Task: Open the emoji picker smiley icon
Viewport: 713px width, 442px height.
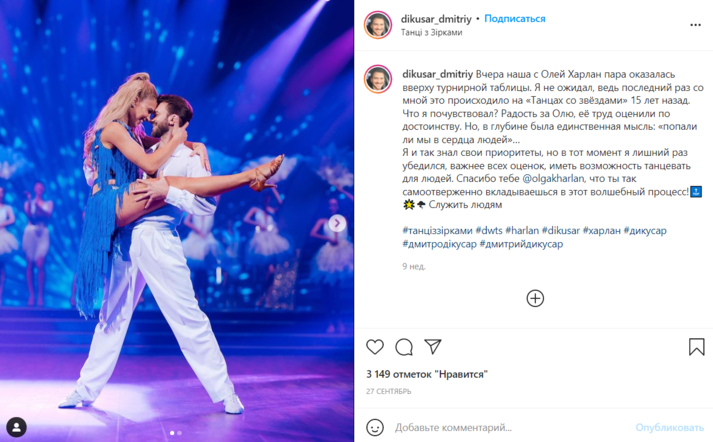Action: tap(375, 427)
